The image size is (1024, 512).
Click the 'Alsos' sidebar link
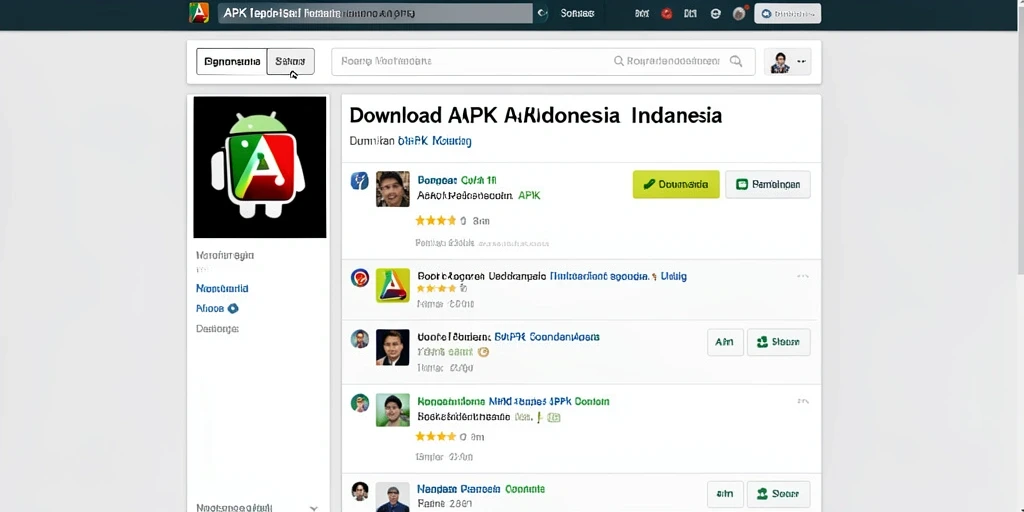(x=210, y=308)
